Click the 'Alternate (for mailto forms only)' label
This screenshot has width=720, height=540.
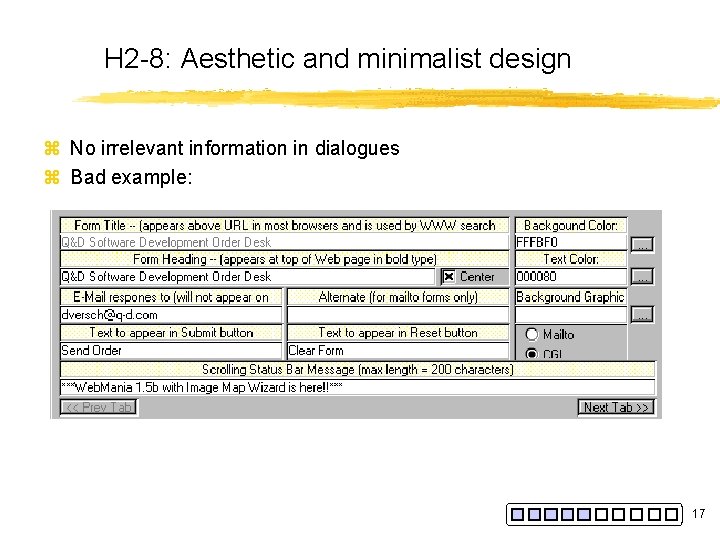coord(398,297)
